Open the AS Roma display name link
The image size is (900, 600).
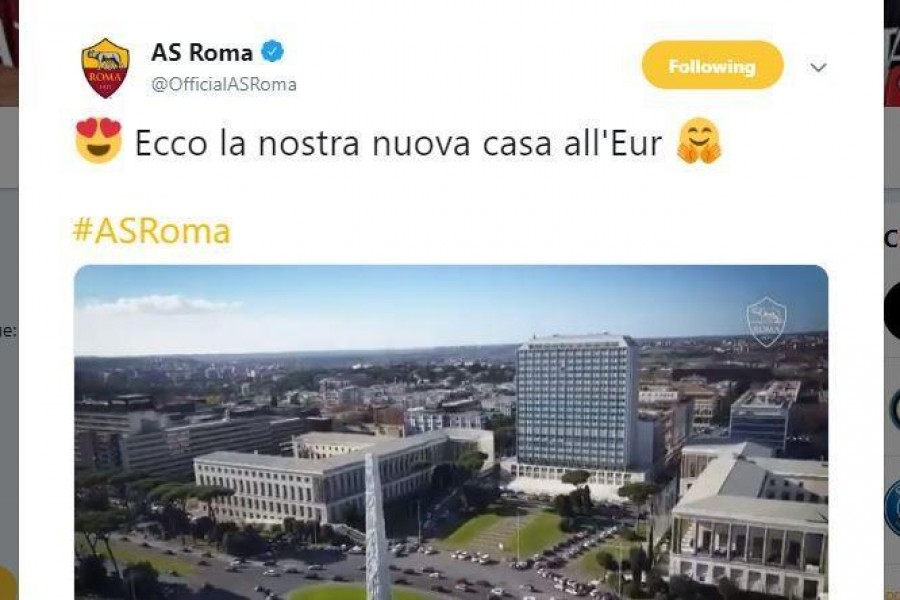[x=202, y=52]
